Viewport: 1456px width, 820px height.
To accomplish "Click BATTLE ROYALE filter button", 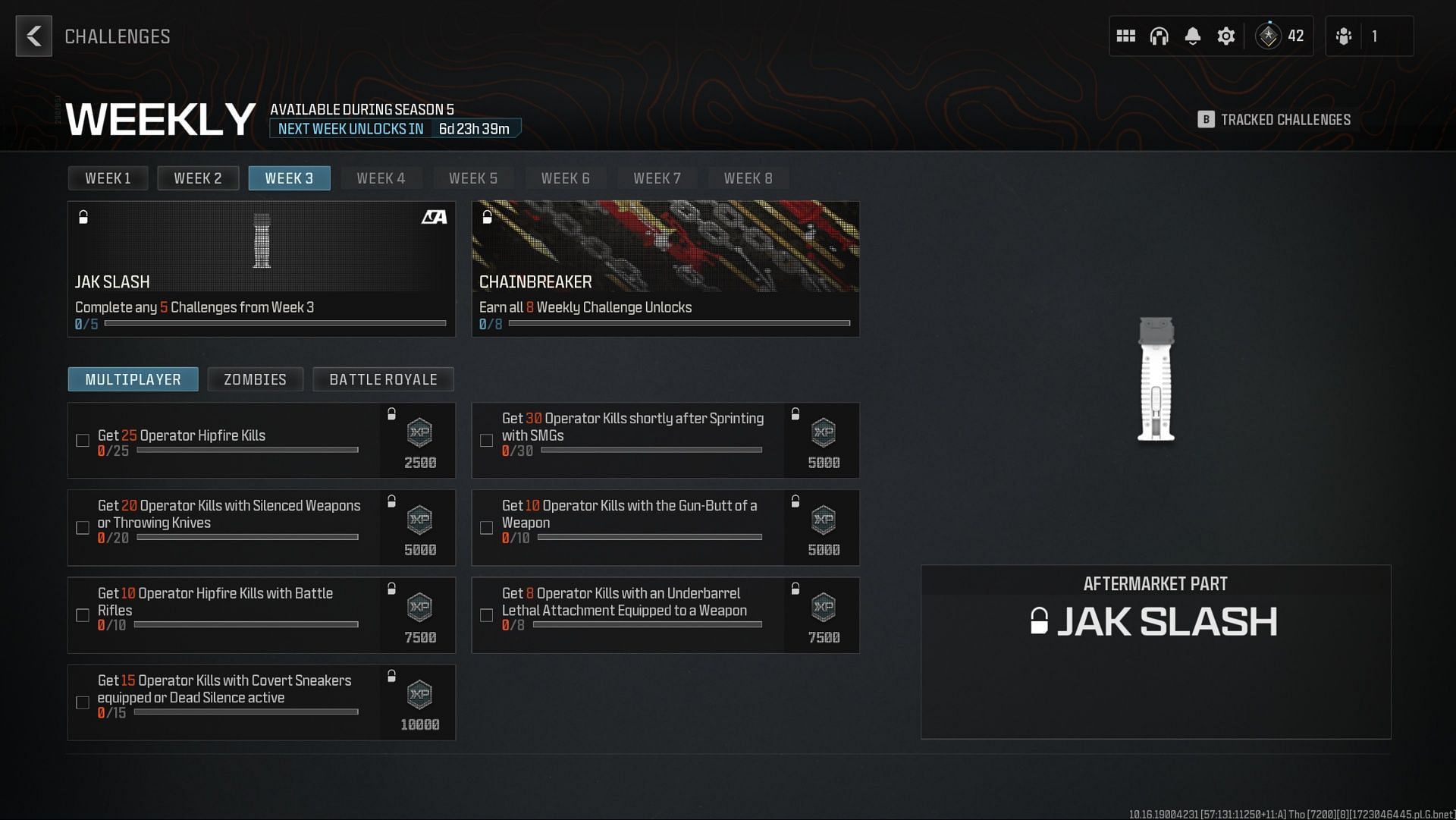I will tap(383, 378).
